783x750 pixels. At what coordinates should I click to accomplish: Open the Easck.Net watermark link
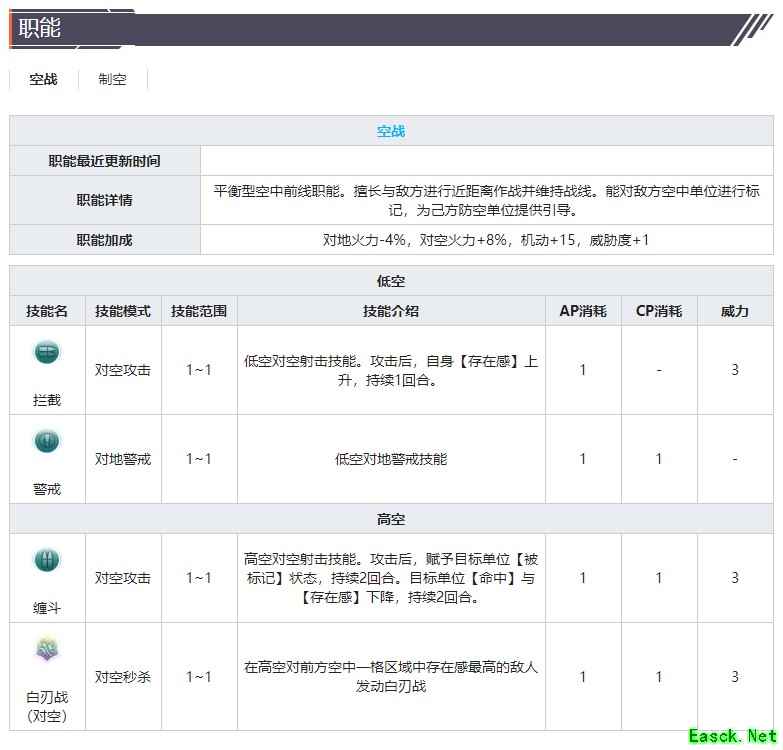pyautogui.click(x=731, y=737)
